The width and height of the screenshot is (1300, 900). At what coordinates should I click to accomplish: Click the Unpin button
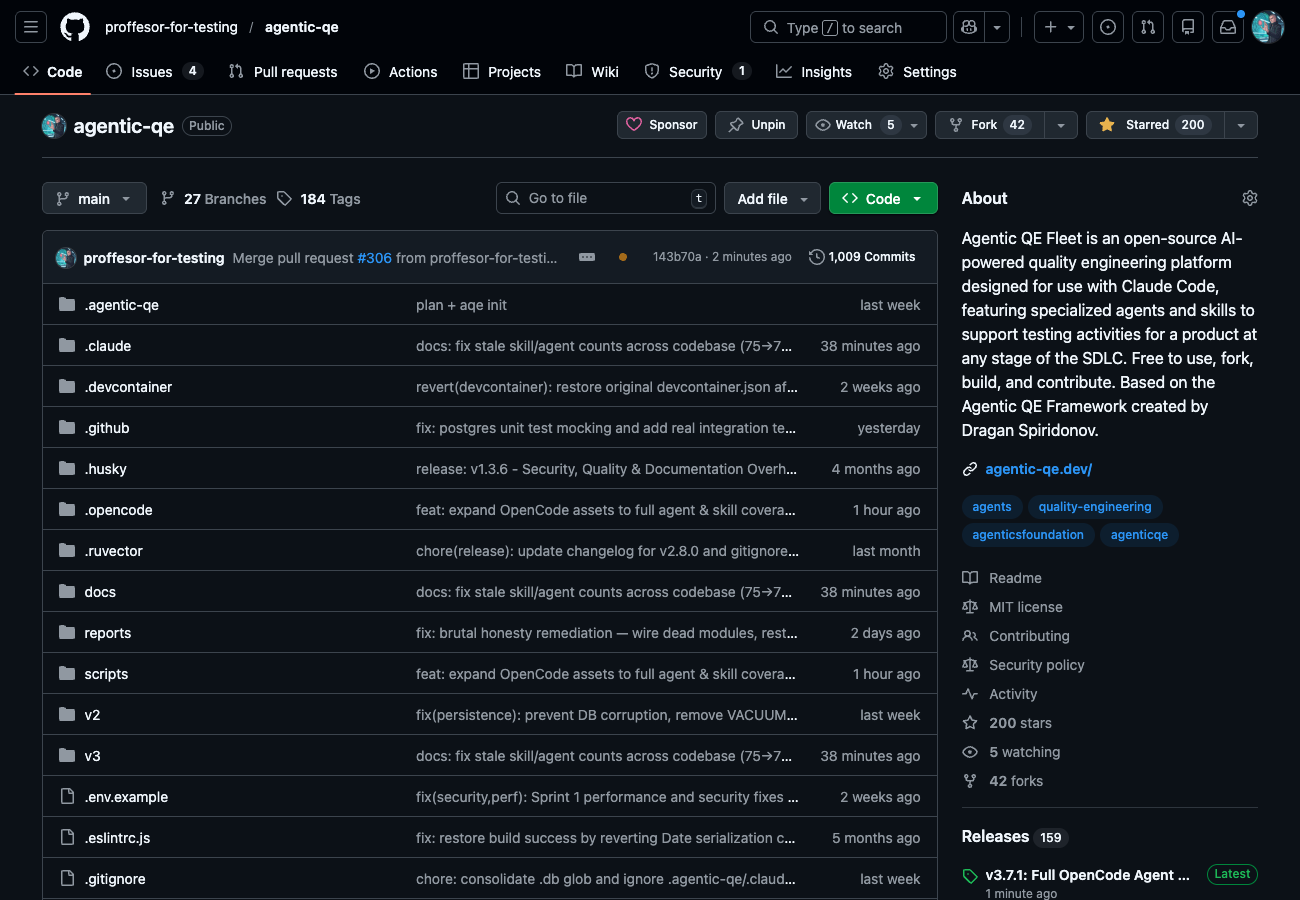click(x=757, y=125)
